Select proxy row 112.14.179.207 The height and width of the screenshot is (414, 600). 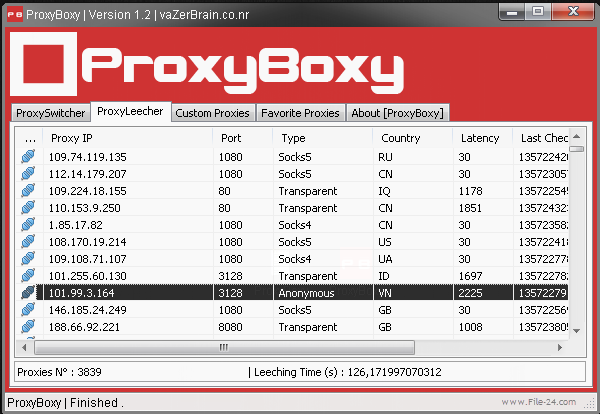(292, 174)
